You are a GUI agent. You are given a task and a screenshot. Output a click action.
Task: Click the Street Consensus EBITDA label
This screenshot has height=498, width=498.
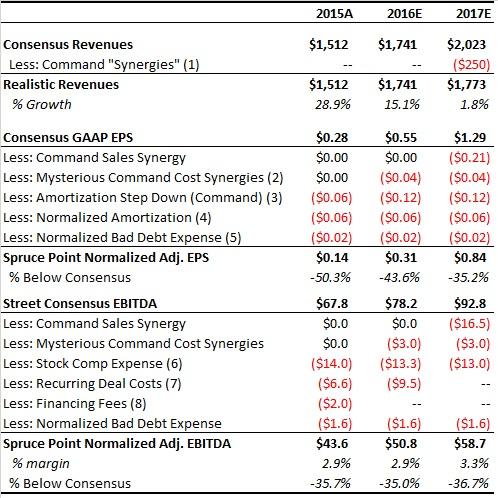pos(80,303)
